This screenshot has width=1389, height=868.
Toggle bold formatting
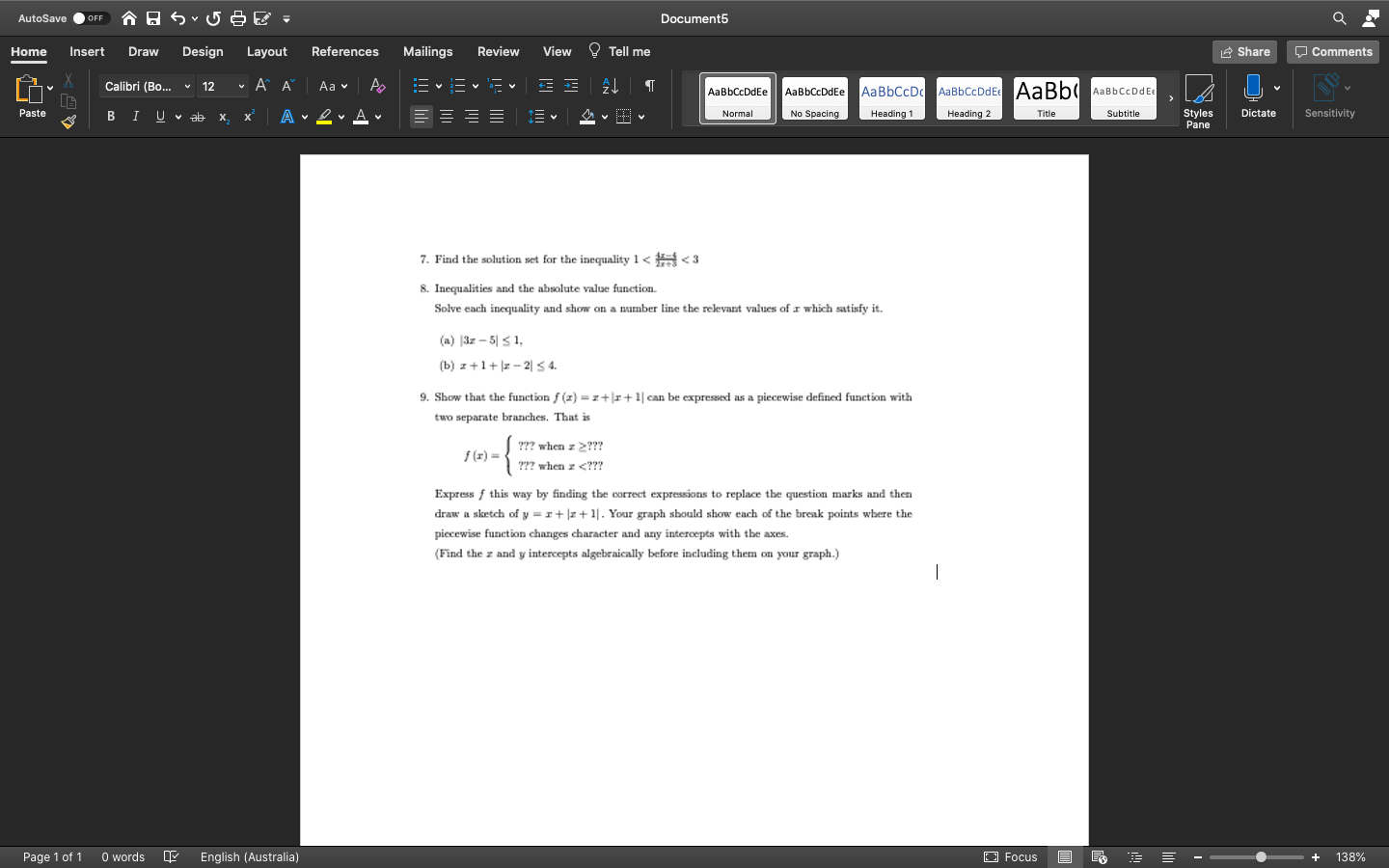pyautogui.click(x=110, y=116)
